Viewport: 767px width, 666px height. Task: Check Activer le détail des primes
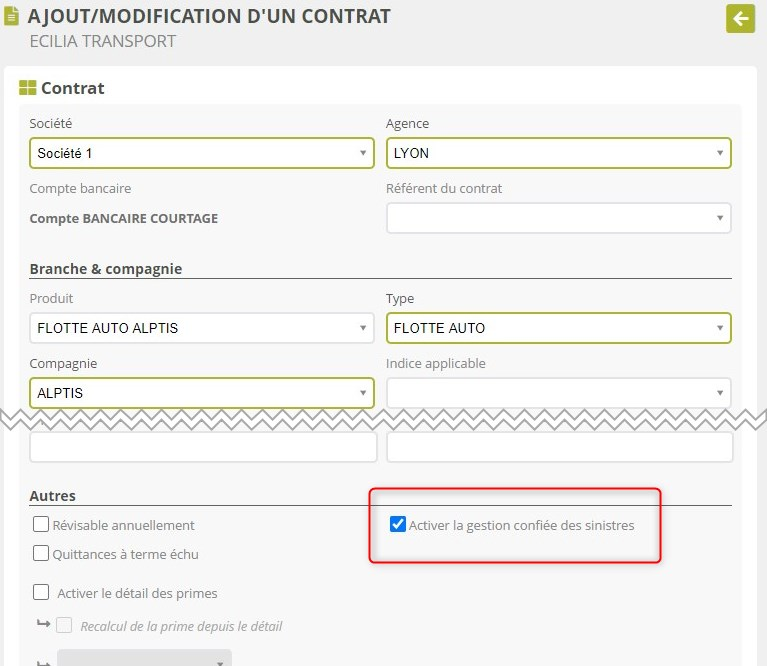41,592
